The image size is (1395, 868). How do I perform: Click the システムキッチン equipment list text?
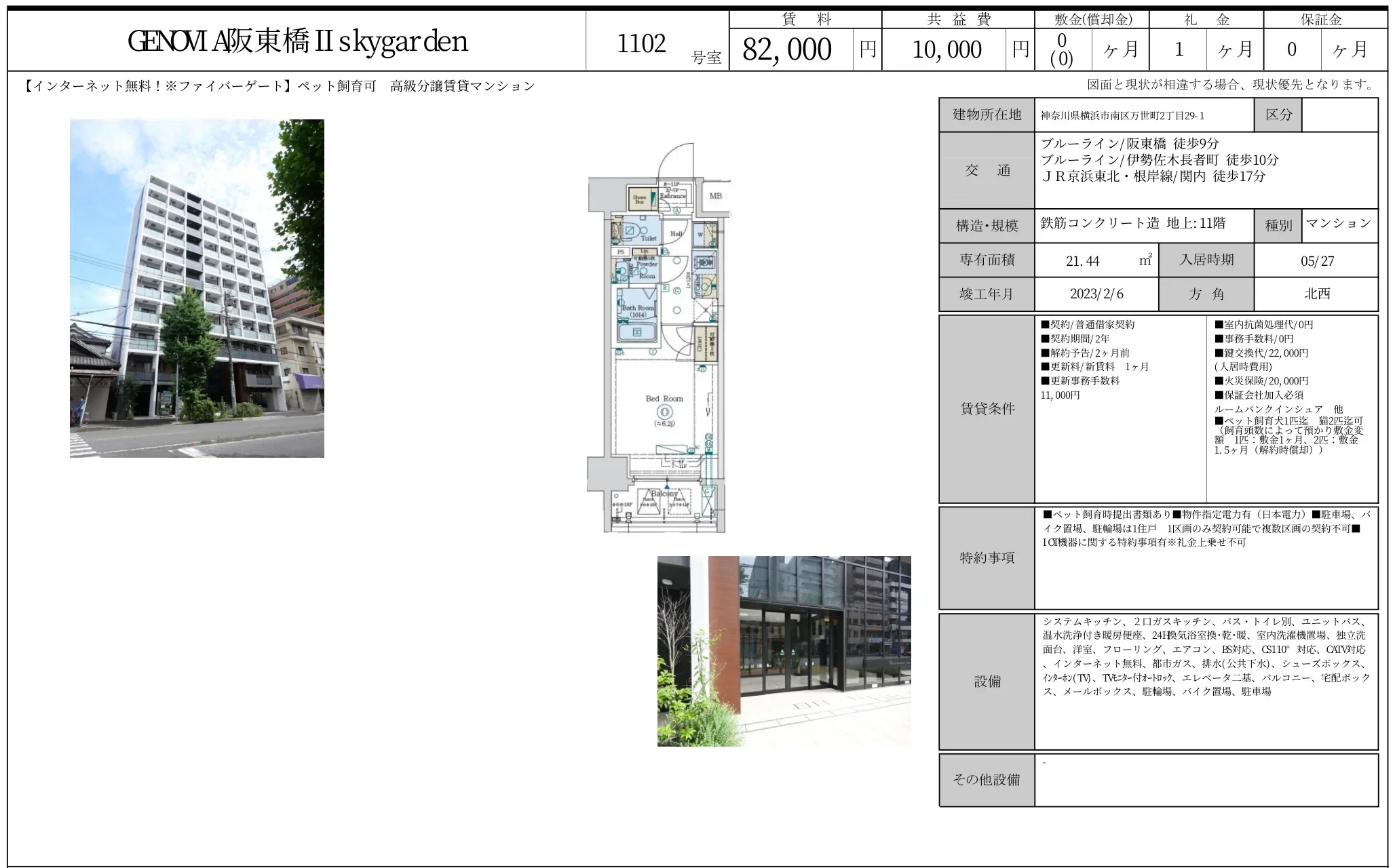pos(1206,656)
